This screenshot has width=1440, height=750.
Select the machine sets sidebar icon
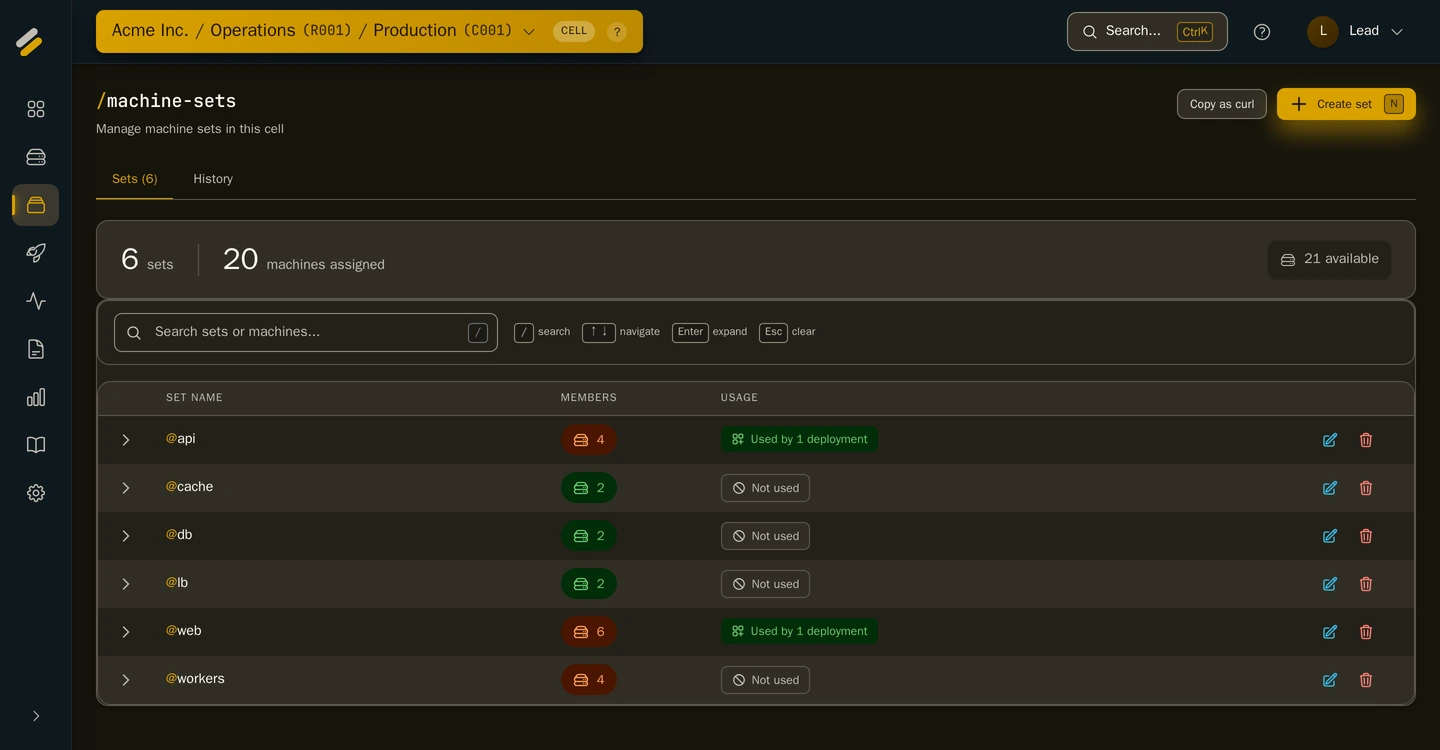[x=36, y=205]
